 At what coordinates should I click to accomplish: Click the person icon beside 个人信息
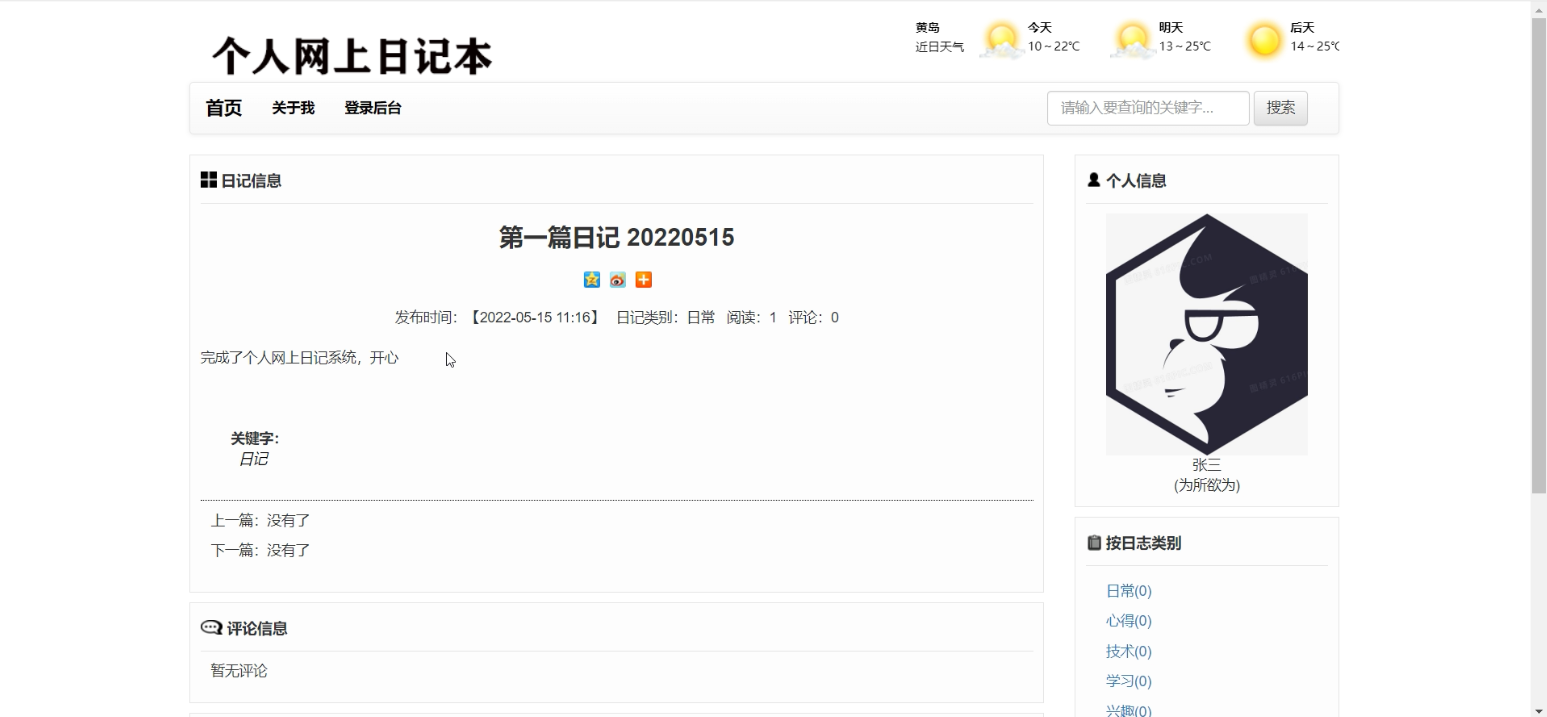[x=1092, y=179]
